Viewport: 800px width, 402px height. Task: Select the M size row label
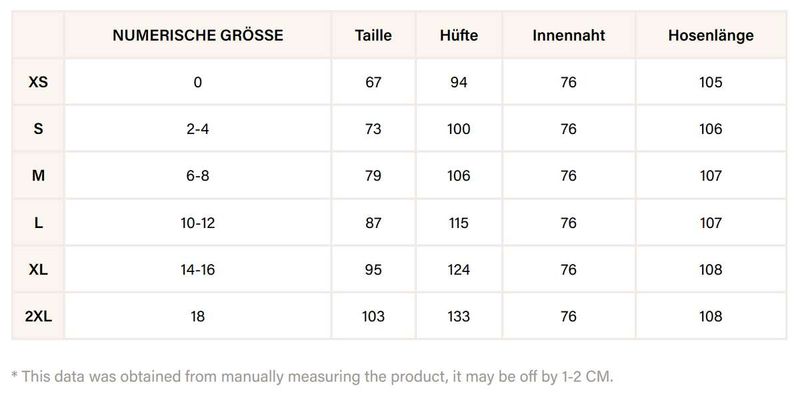[x=38, y=176]
